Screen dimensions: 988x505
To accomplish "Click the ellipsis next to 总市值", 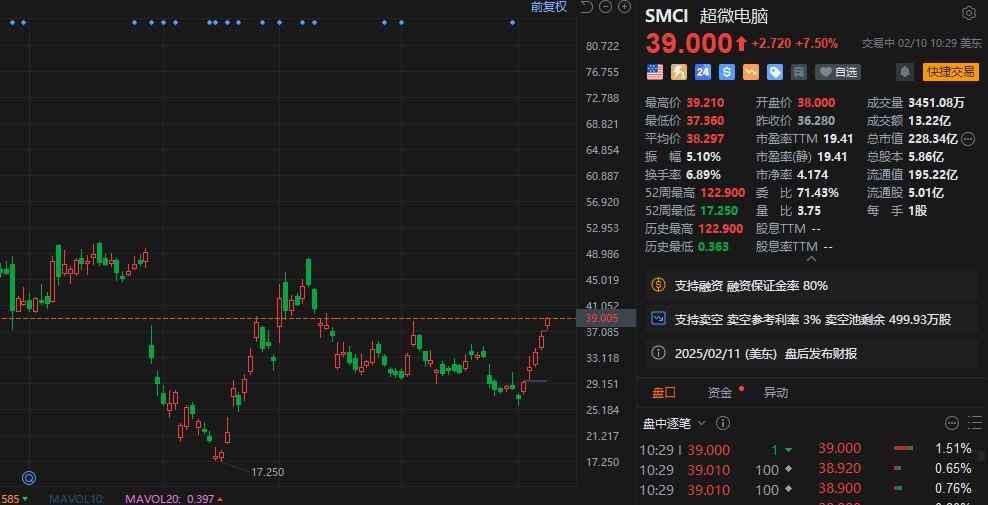I will tap(970, 139).
